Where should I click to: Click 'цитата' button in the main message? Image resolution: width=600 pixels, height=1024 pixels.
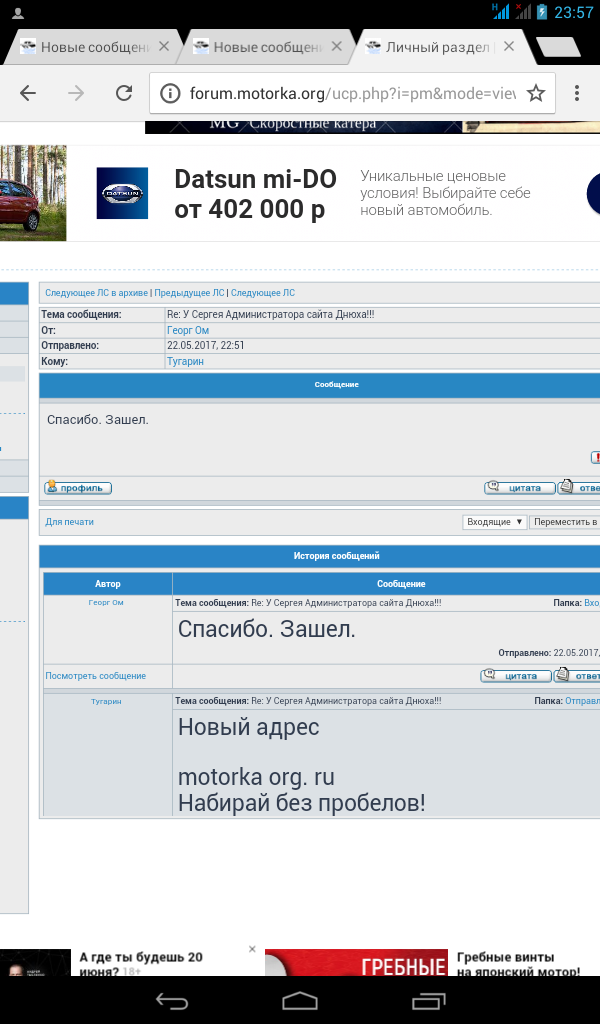(518, 488)
